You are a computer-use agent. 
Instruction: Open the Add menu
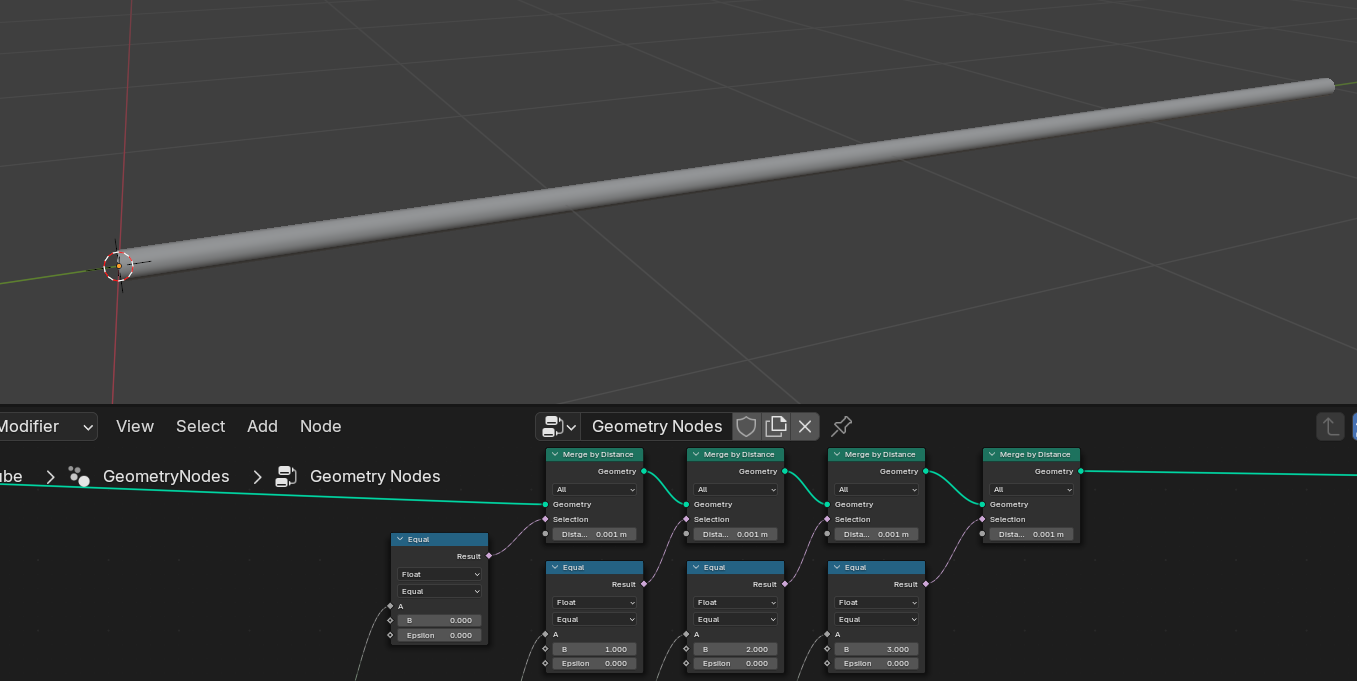pyautogui.click(x=262, y=427)
